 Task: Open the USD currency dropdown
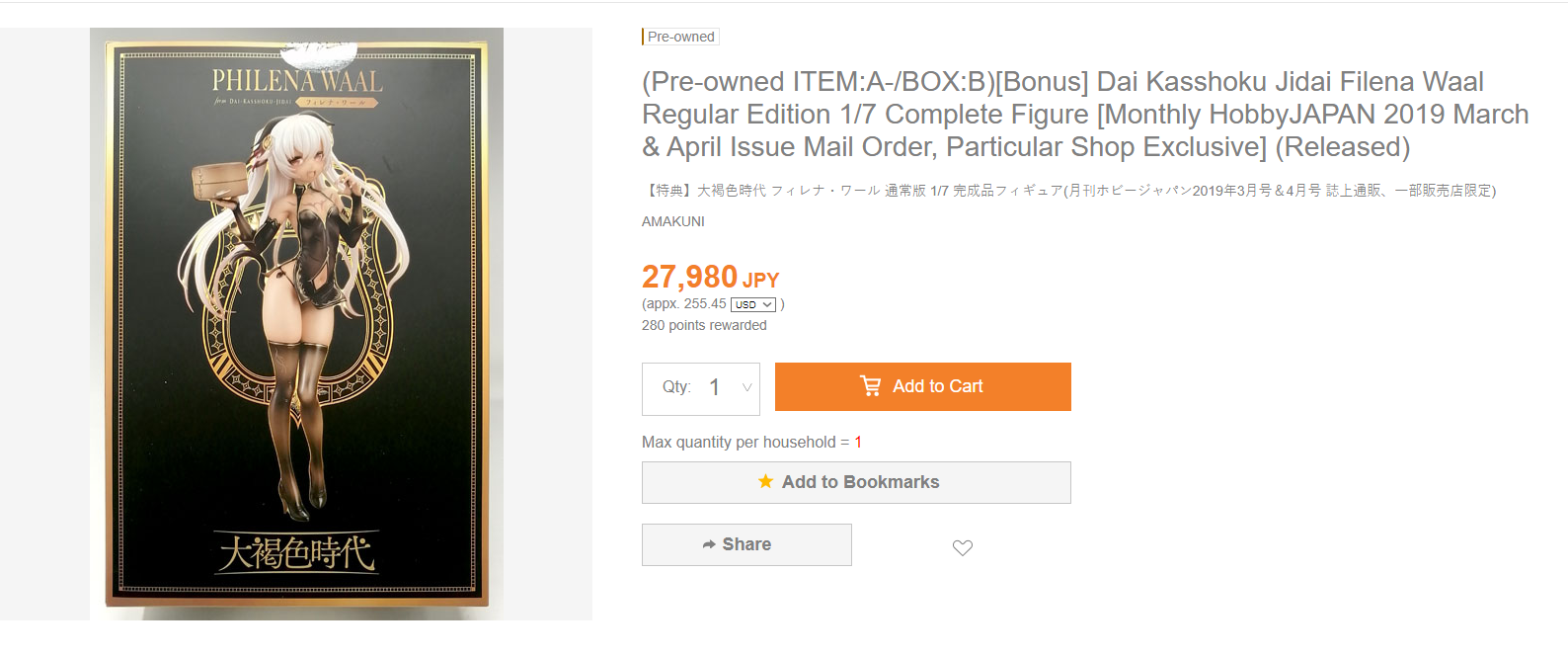pyautogui.click(x=753, y=304)
